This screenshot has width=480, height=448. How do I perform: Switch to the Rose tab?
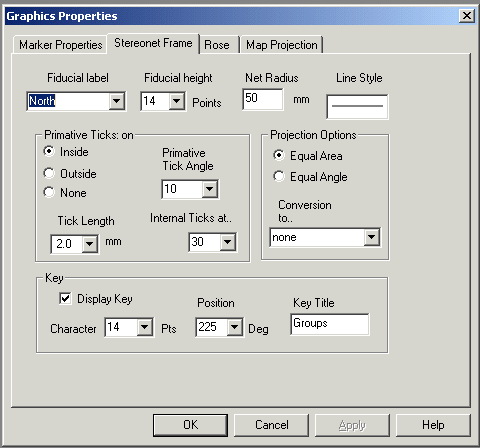pos(217,45)
